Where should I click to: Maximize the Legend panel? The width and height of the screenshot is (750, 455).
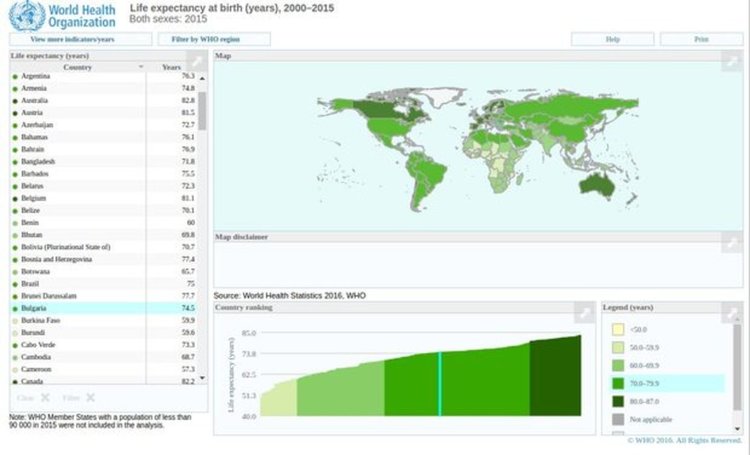click(x=732, y=313)
